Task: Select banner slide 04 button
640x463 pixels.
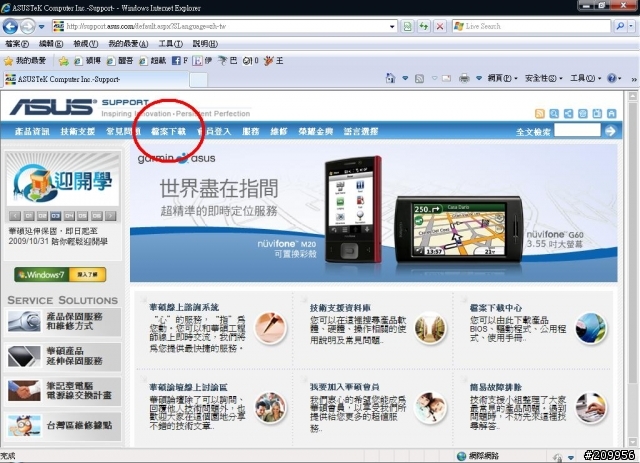Action: pos(69,216)
